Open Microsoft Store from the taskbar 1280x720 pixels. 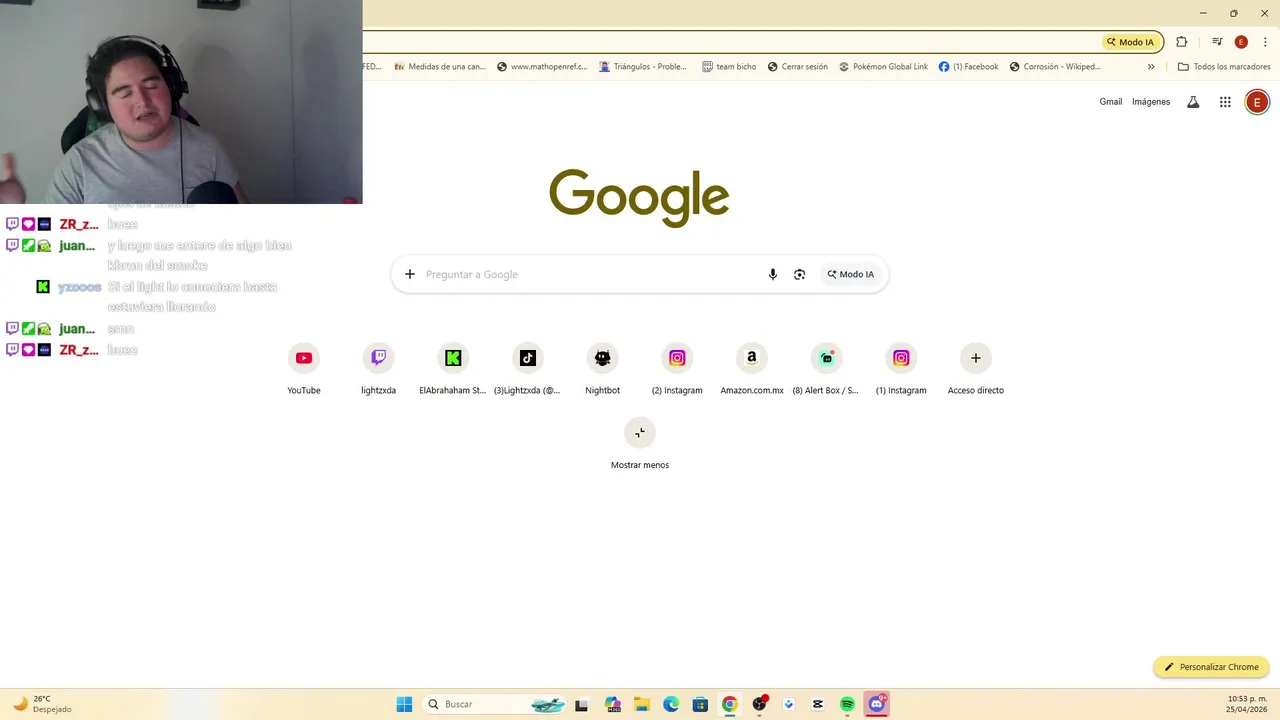click(700, 704)
